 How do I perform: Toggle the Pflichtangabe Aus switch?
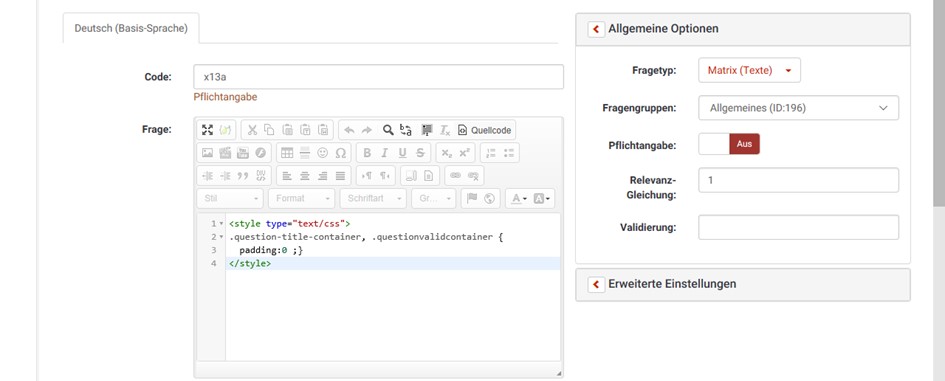click(x=729, y=144)
